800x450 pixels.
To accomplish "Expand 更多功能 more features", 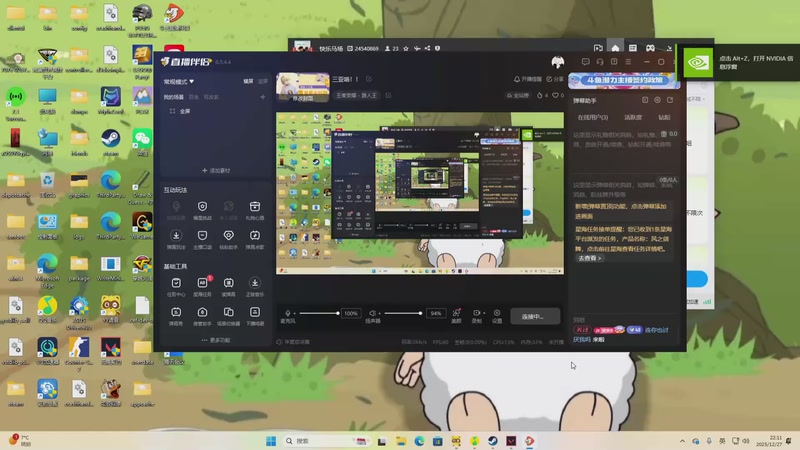I will coord(215,340).
